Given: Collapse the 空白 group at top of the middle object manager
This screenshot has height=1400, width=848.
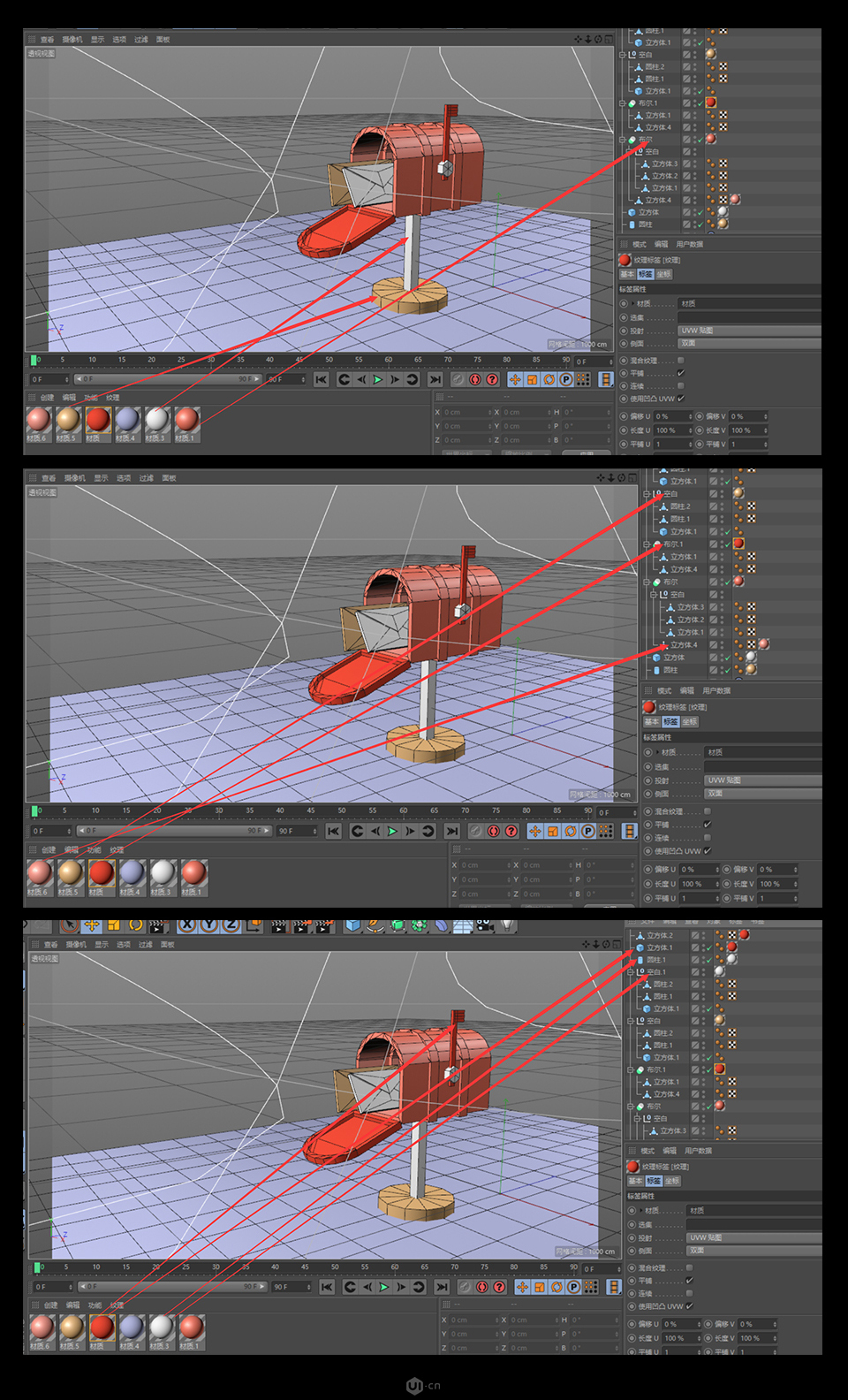Looking at the screenshot, I should click(647, 494).
